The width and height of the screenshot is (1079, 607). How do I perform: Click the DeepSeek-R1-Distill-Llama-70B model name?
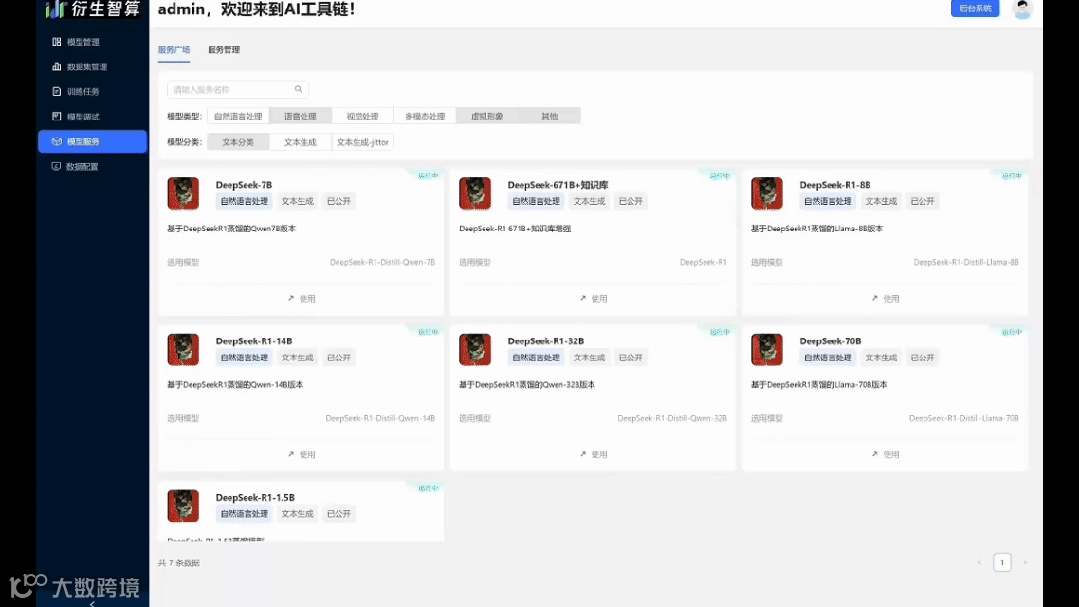pos(964,418)
